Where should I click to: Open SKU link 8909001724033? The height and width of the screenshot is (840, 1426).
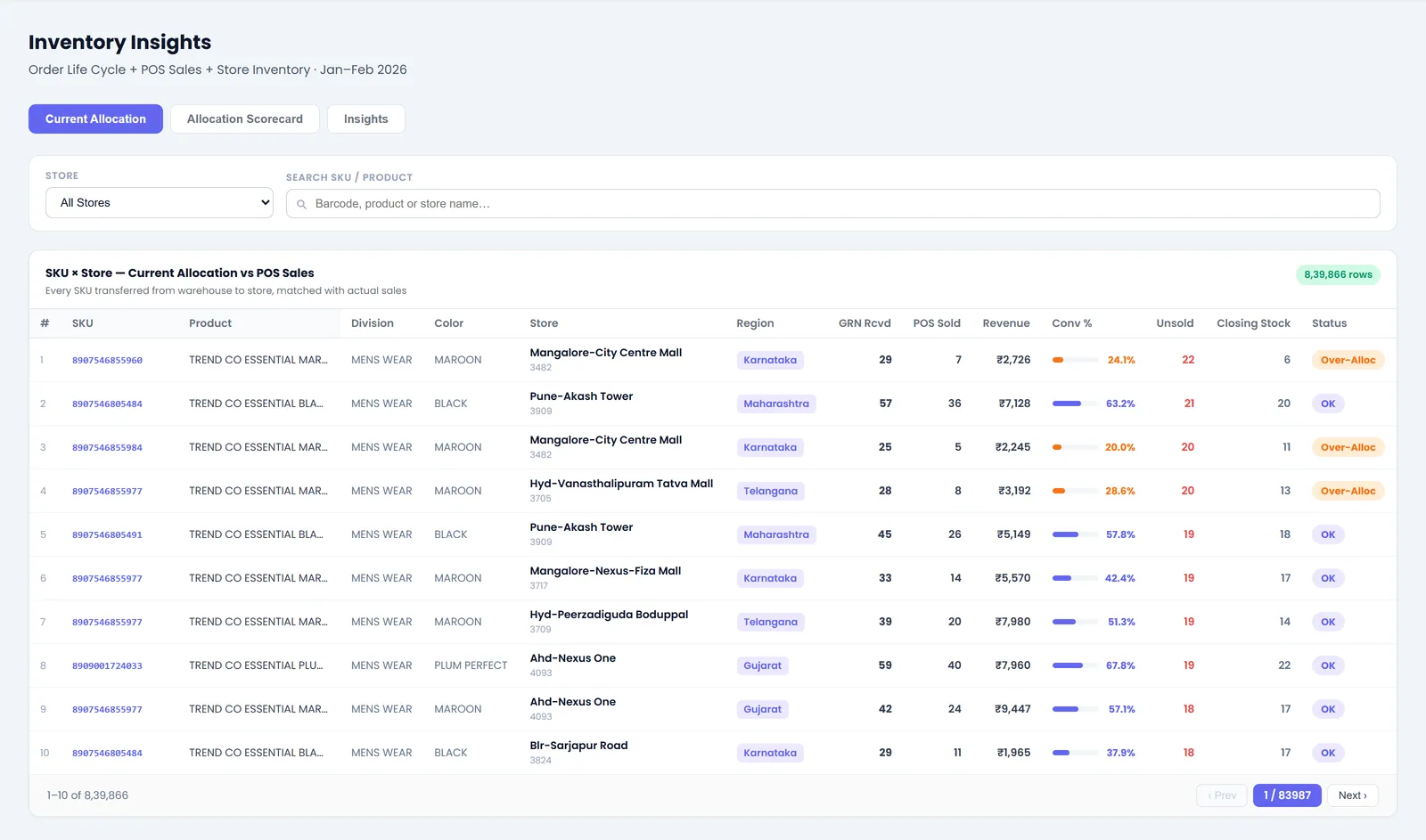[x=107, y=665]
